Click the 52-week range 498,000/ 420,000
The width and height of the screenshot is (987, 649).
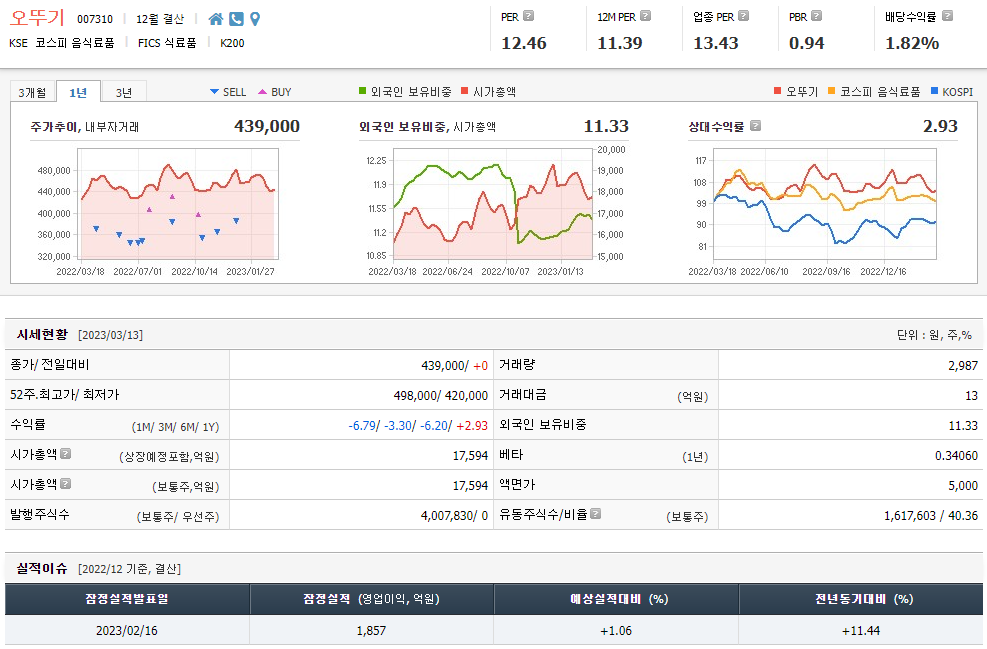coord(441,395)
